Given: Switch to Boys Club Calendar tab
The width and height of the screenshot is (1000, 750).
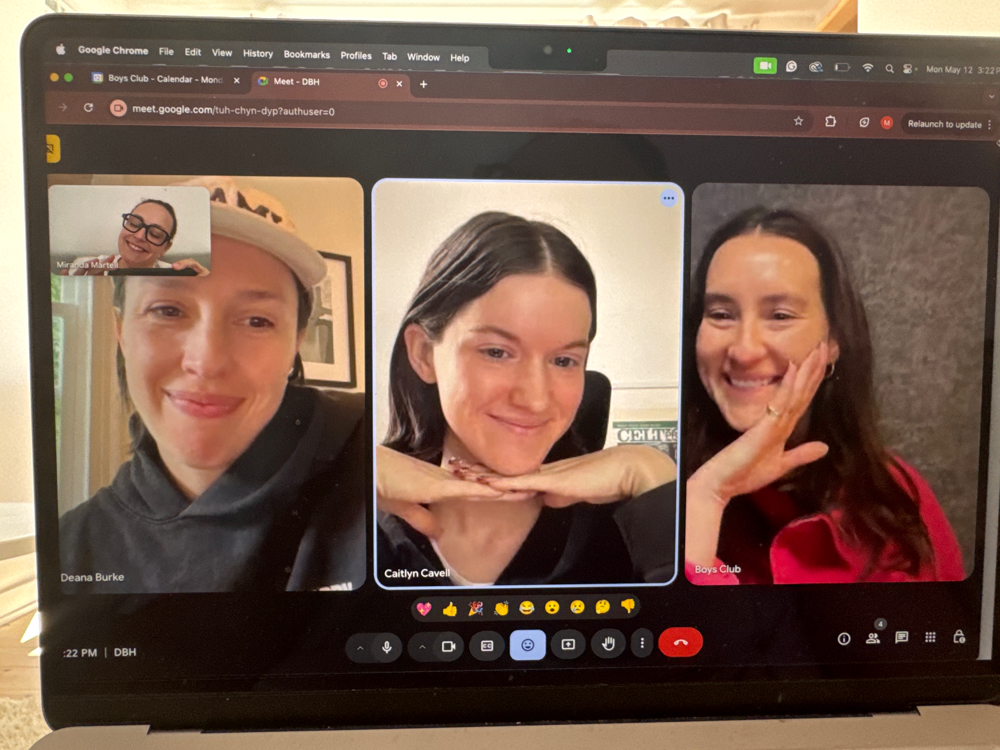Looking at the screenshot, I should pos(165,78).
